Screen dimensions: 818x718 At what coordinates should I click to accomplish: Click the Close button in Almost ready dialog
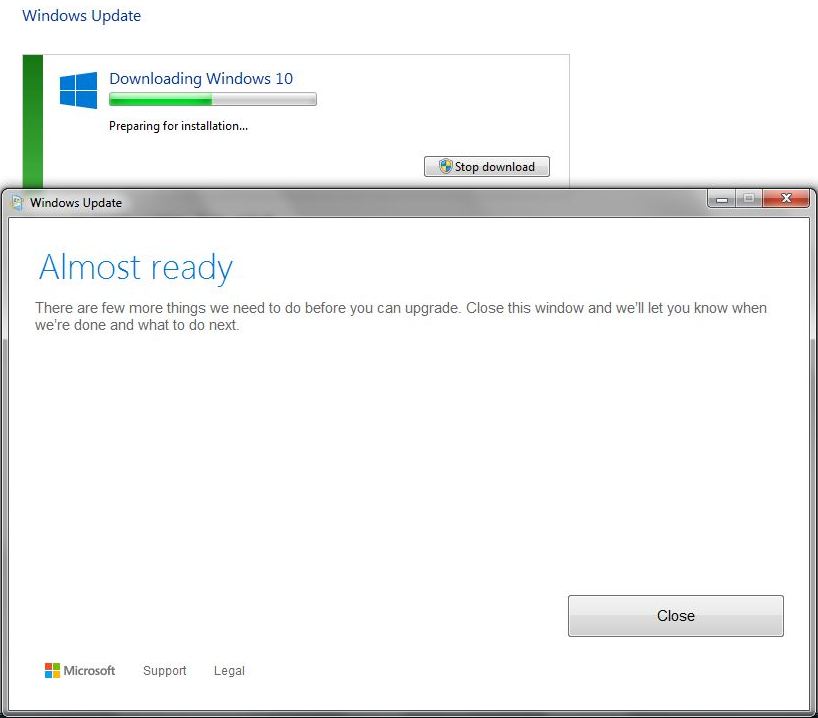676,616
